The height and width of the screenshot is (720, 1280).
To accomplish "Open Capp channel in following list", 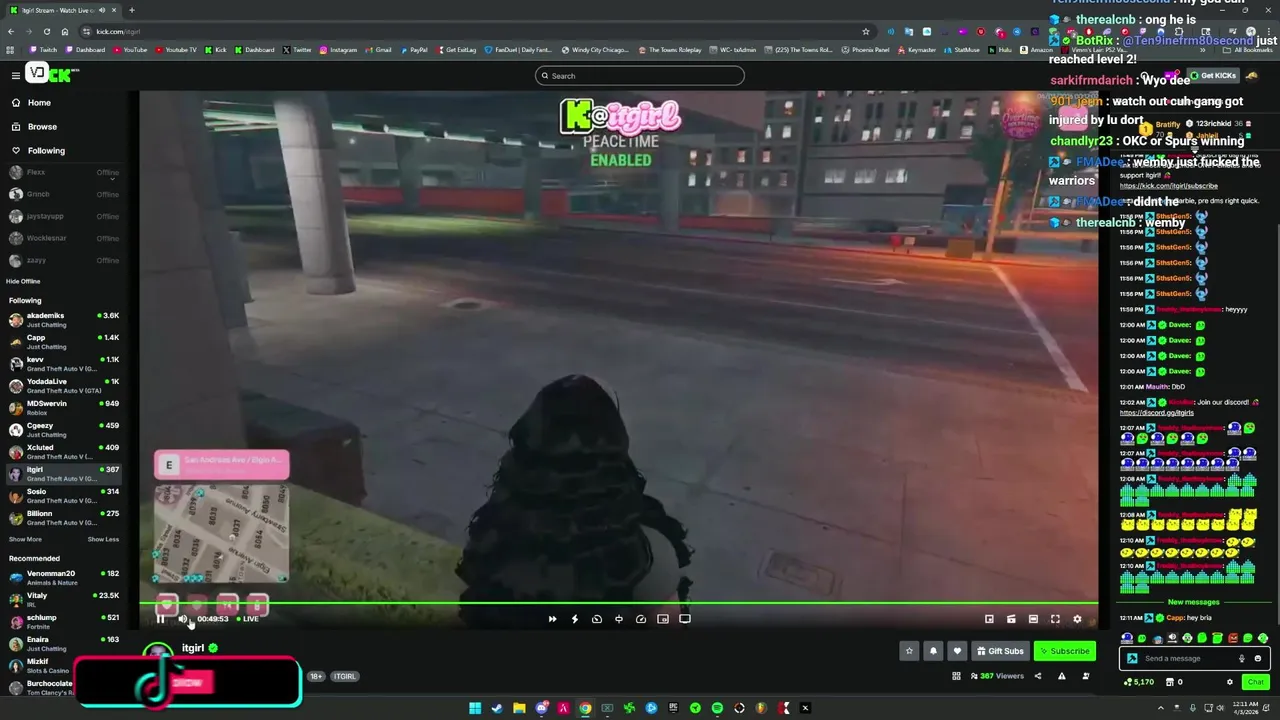I will point(64,342).
